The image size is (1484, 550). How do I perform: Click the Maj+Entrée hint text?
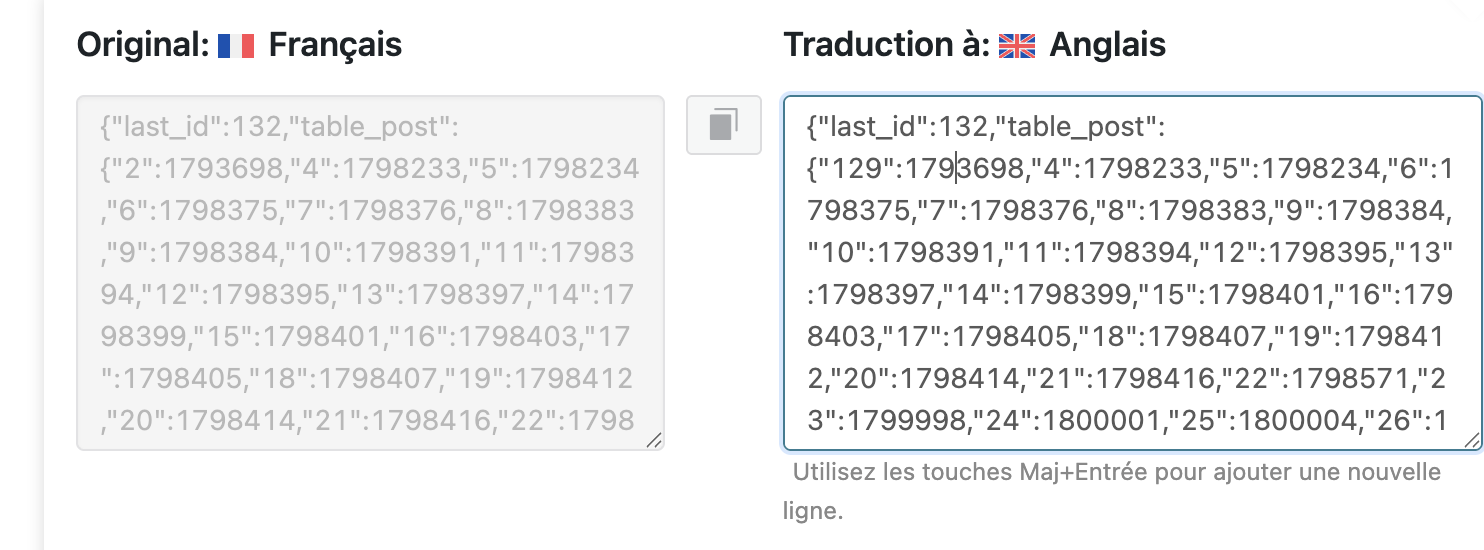click(x=1112, y=491)
